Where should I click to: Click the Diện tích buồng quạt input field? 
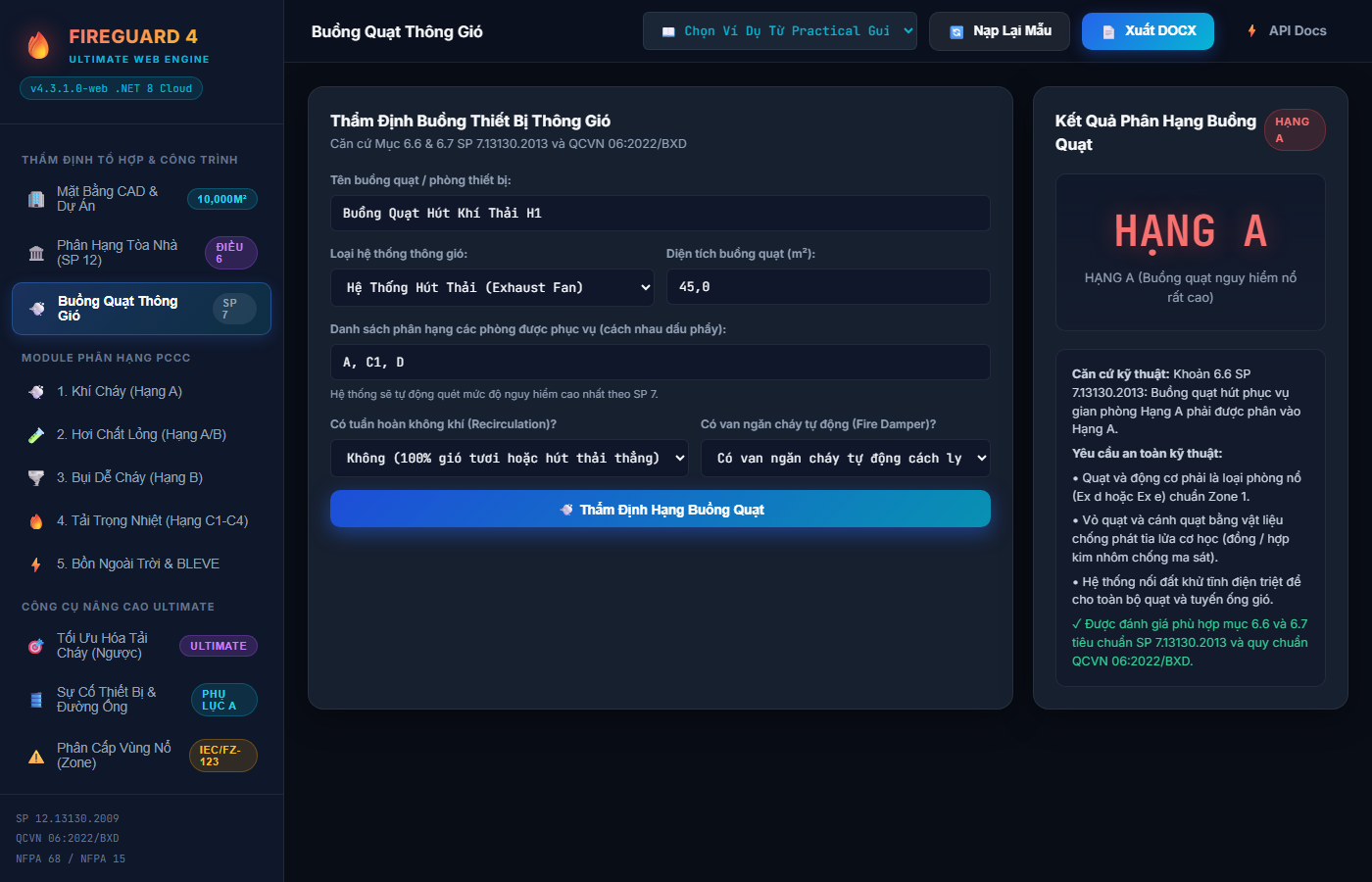[x=828, y=287]
